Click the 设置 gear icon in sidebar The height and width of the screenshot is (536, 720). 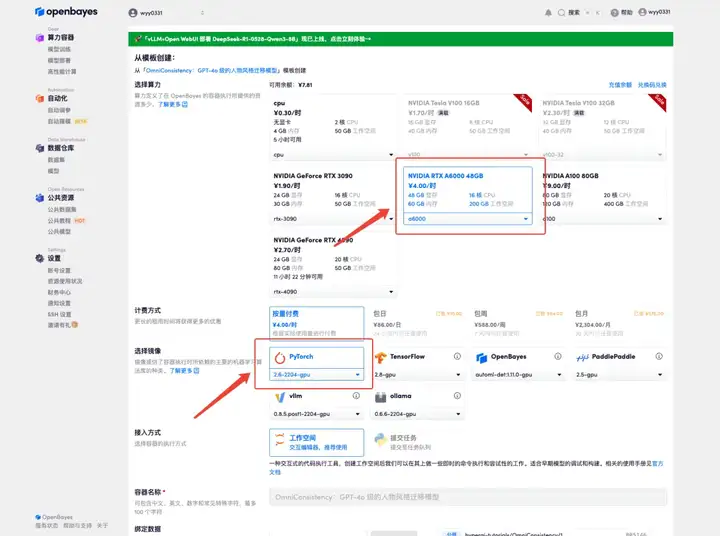point(39,258)
